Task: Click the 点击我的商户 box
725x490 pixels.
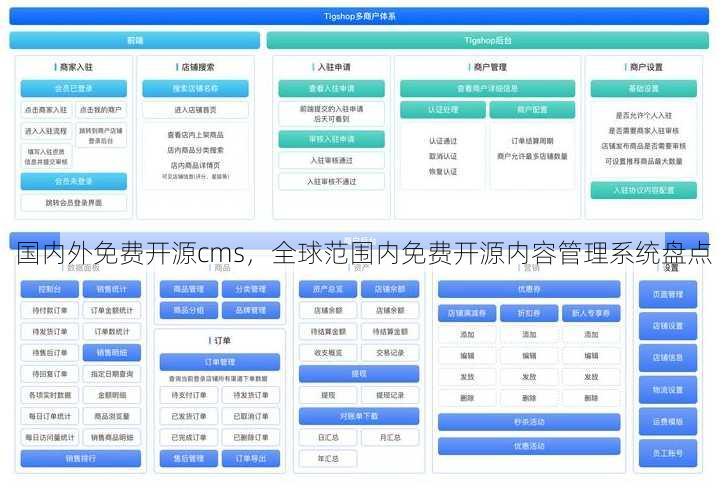Action: point(101,110)
